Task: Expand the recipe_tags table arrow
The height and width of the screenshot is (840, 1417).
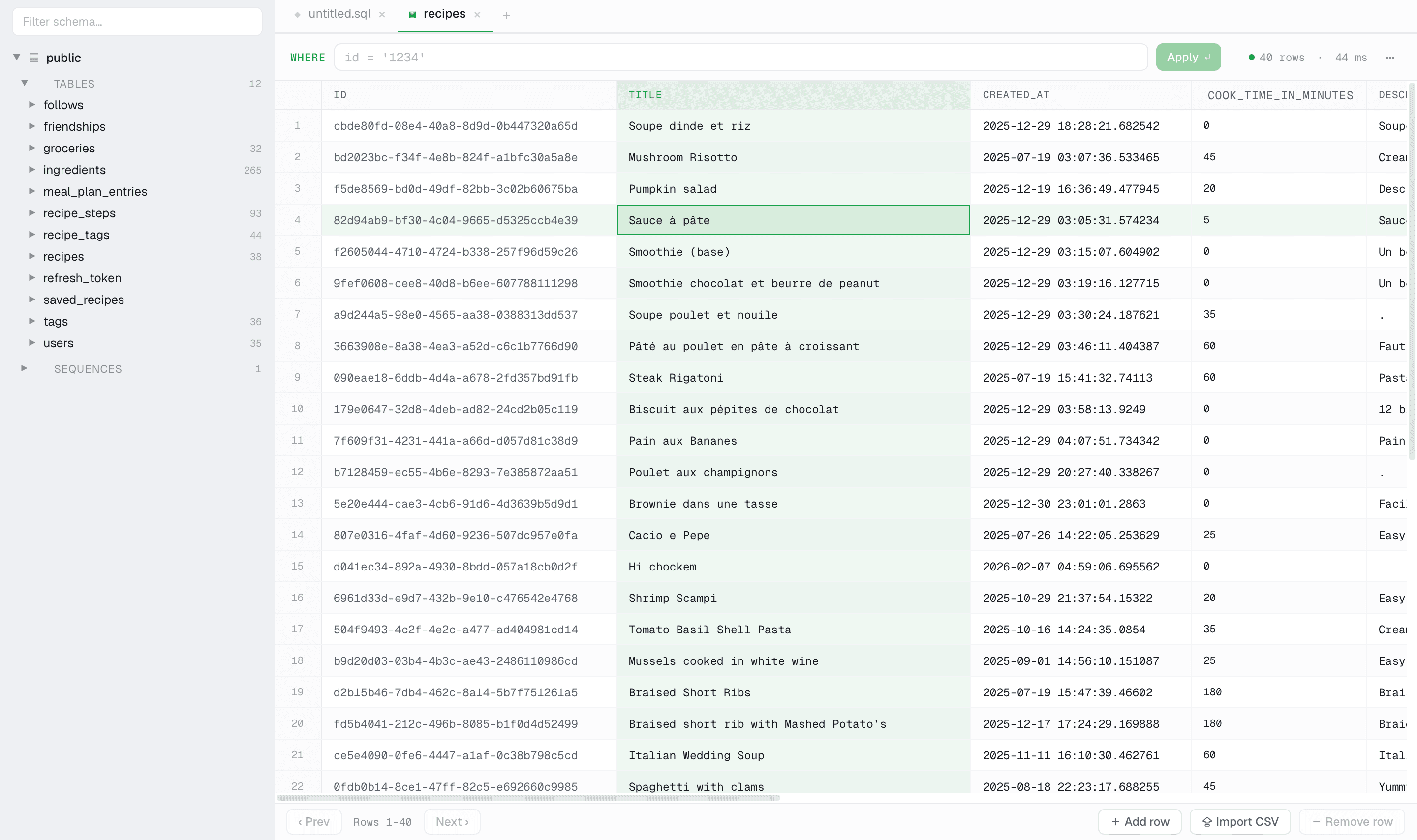Action: point(32,234)
